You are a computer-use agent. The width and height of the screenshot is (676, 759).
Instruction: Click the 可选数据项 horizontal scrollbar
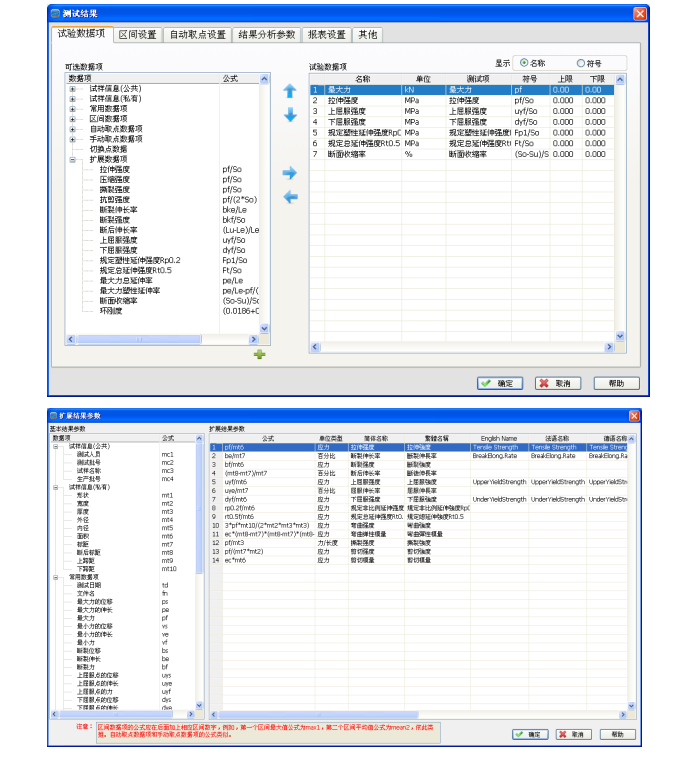(x=140, y=340)
